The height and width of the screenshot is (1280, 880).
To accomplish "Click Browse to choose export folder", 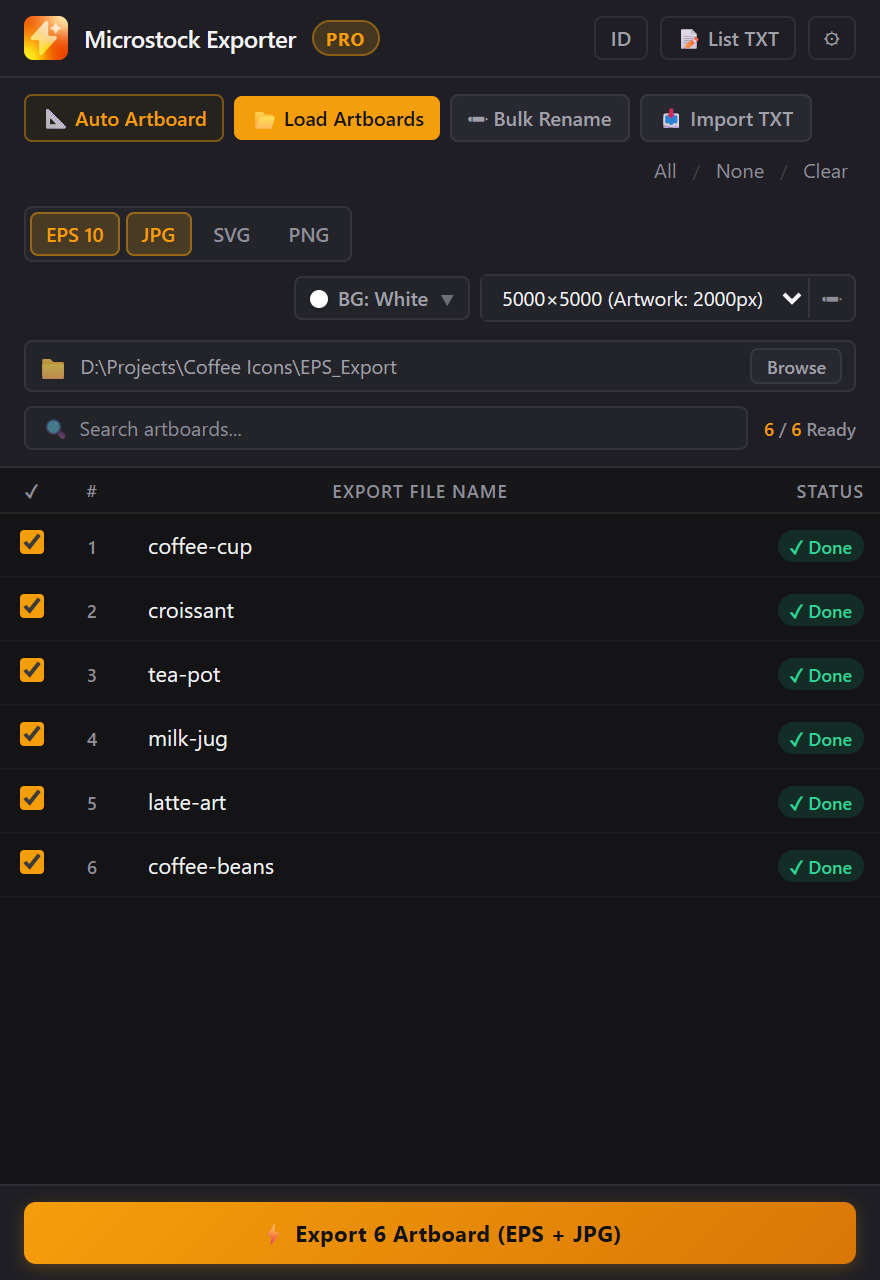I will (x=796, y=368).
